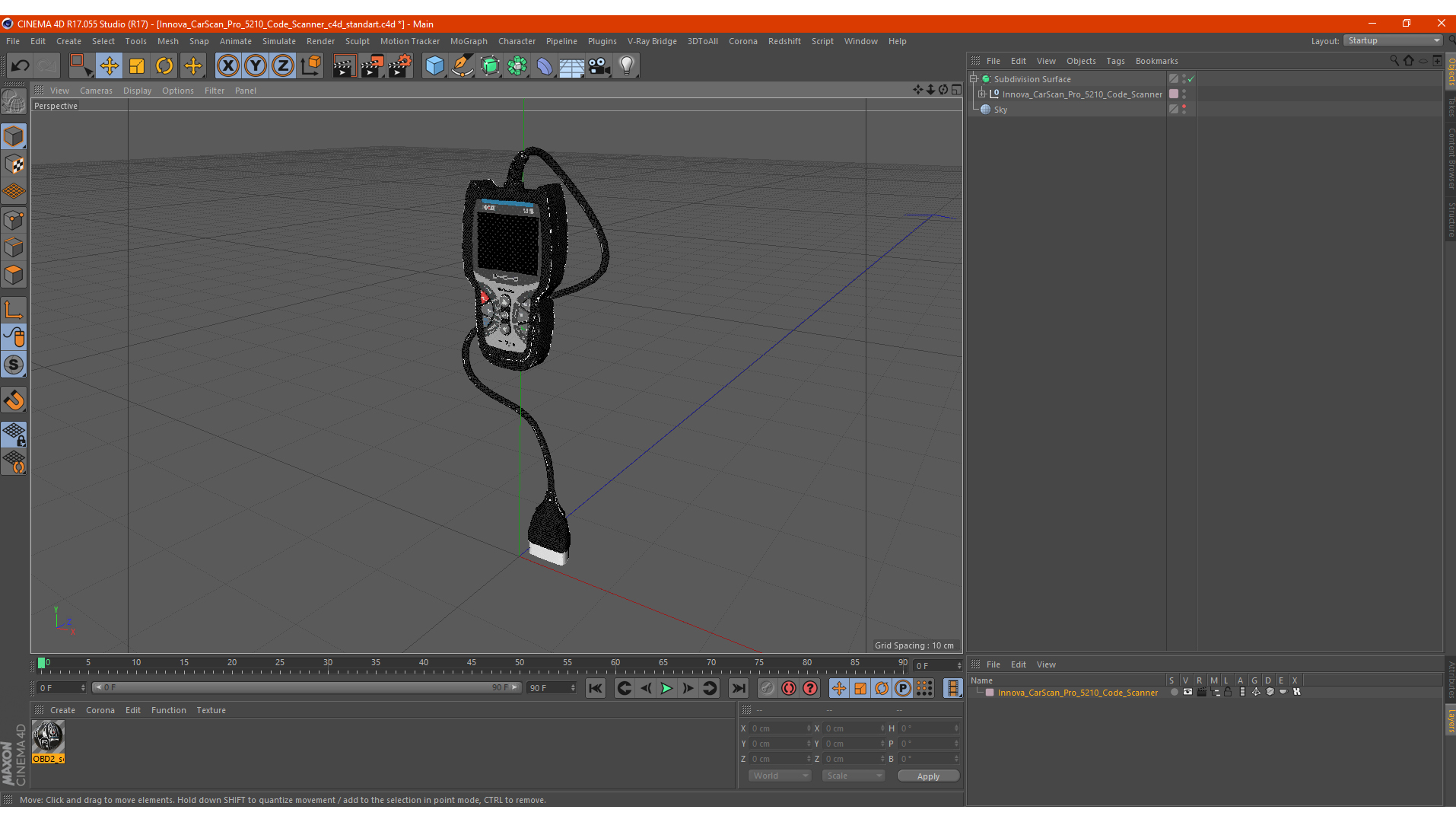
Task: Click Object Manager search icon
Action: pyautogui.click(x=1394, y=61)
